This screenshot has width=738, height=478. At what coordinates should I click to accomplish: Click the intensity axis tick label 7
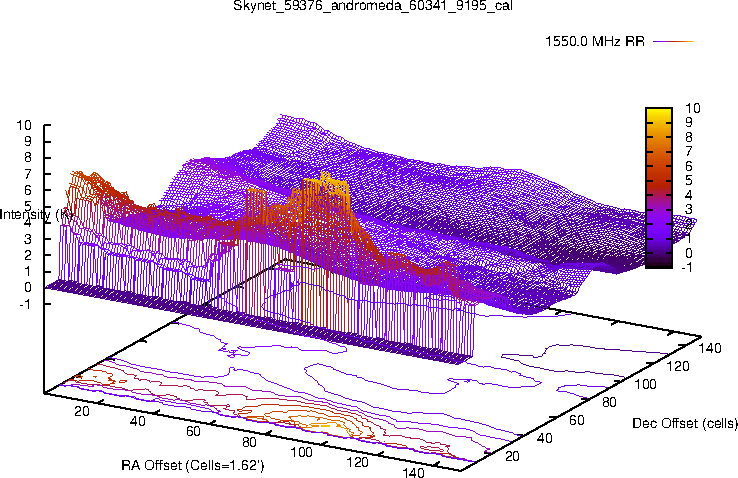(28, 174)
